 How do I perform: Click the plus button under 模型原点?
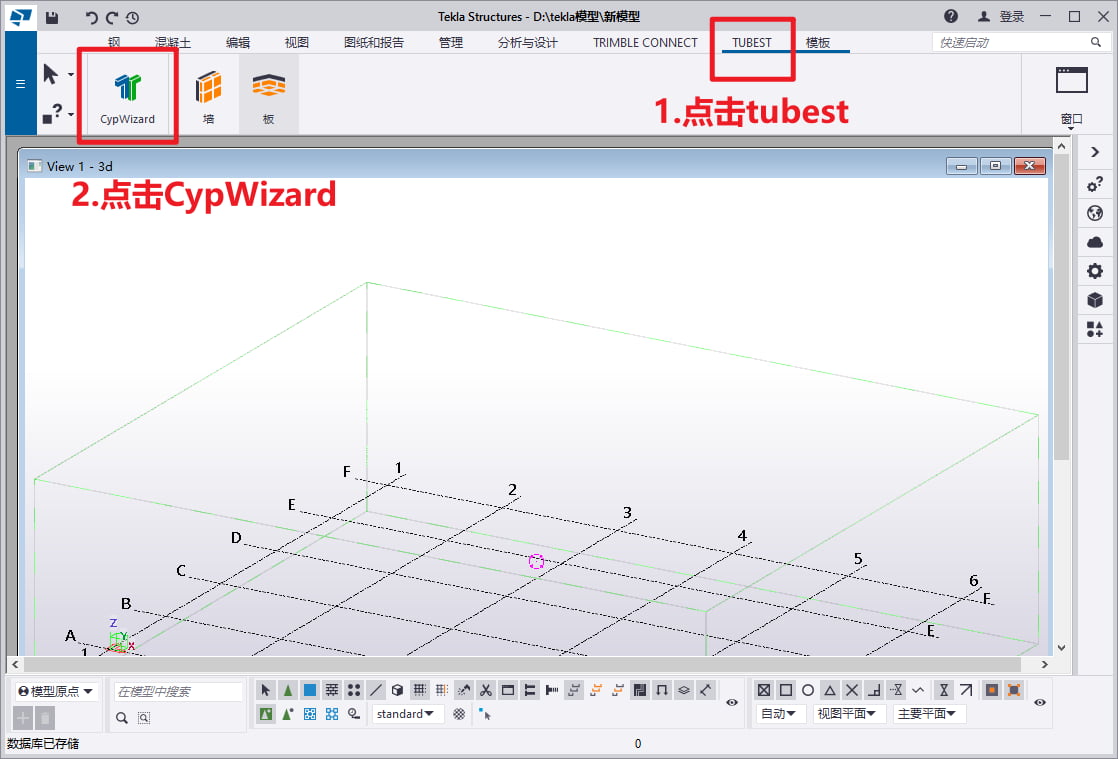pyautogui.click(x=23, y=718)
